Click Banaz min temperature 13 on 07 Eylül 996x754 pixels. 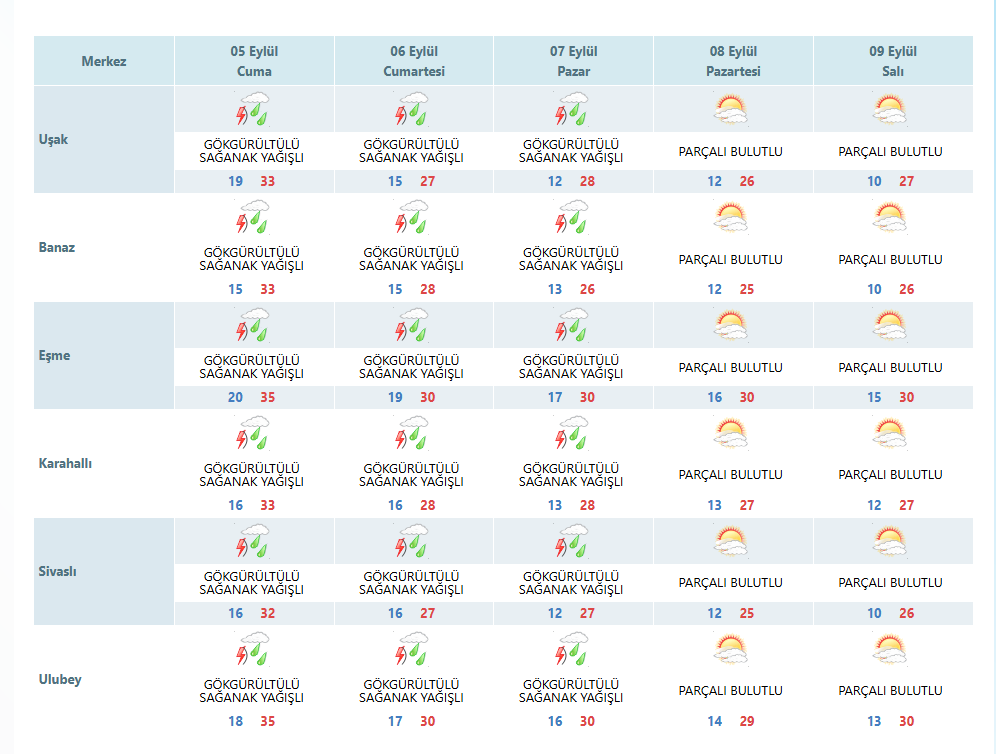(x=555, y=289)
